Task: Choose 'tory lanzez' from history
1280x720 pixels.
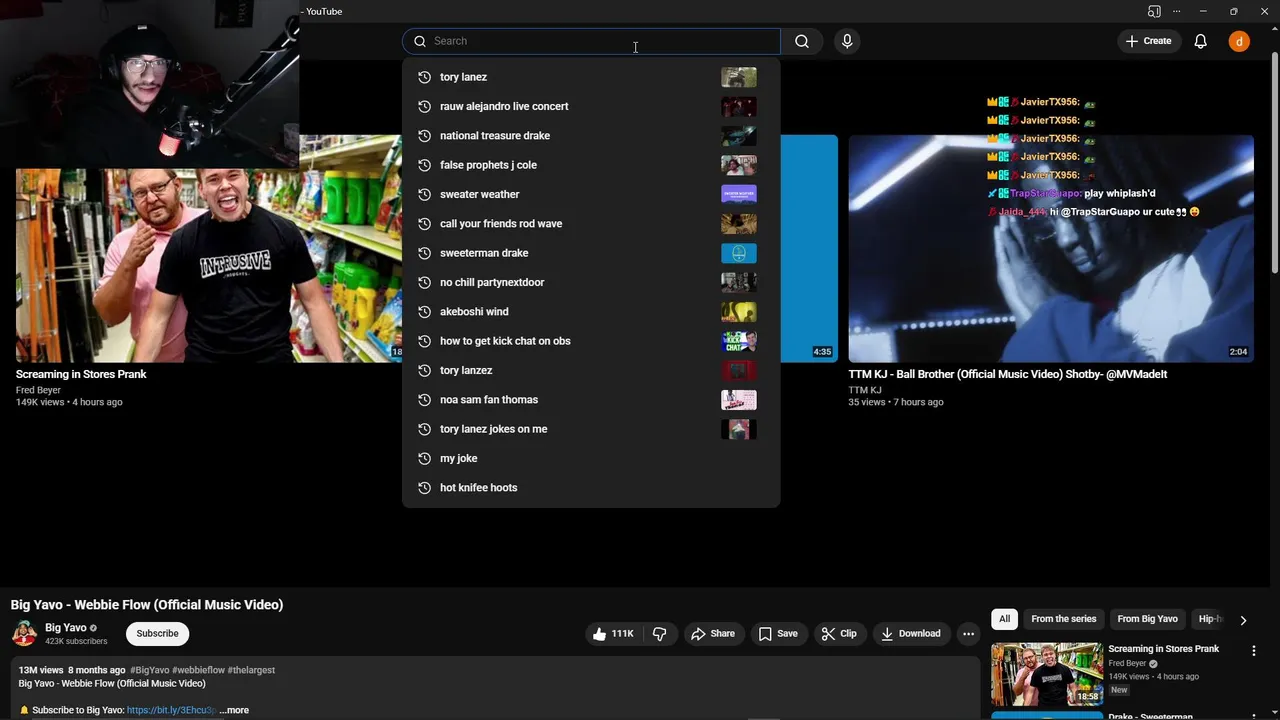Action: 590,370
